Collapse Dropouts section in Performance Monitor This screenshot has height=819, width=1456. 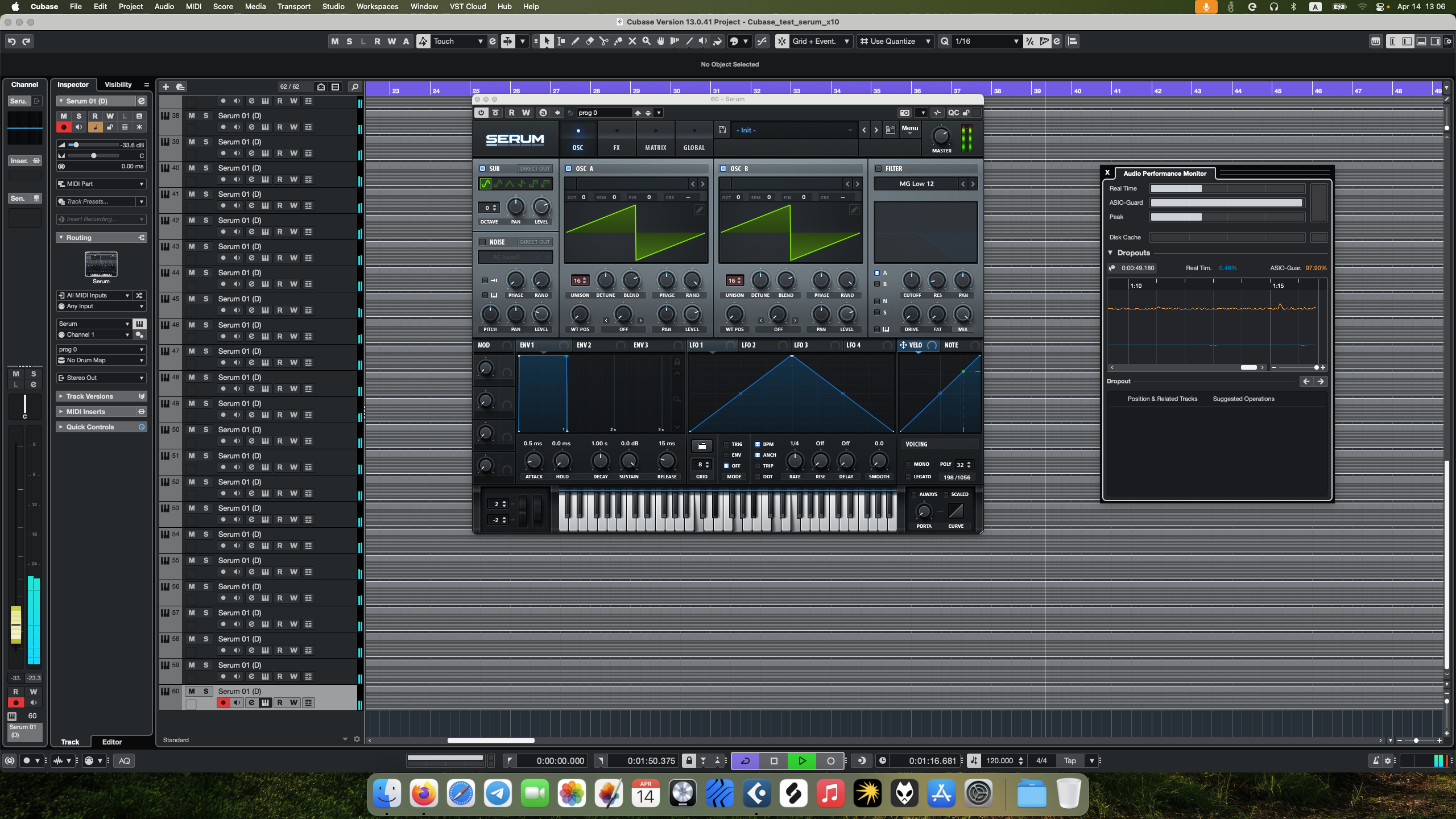point(1110,253)
